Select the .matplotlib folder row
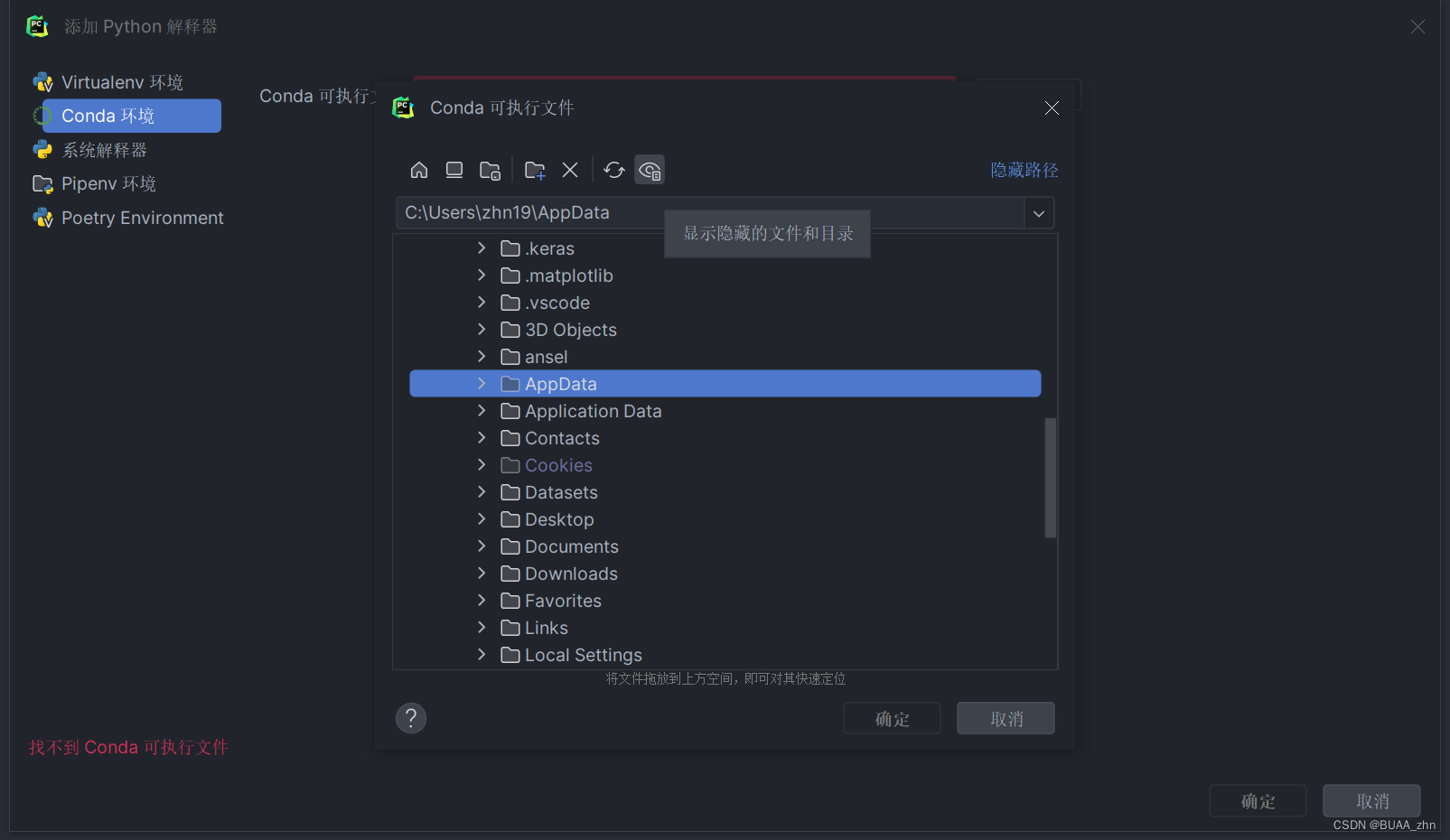Viewport: 1450px width, 840px height. coord(725,275)
